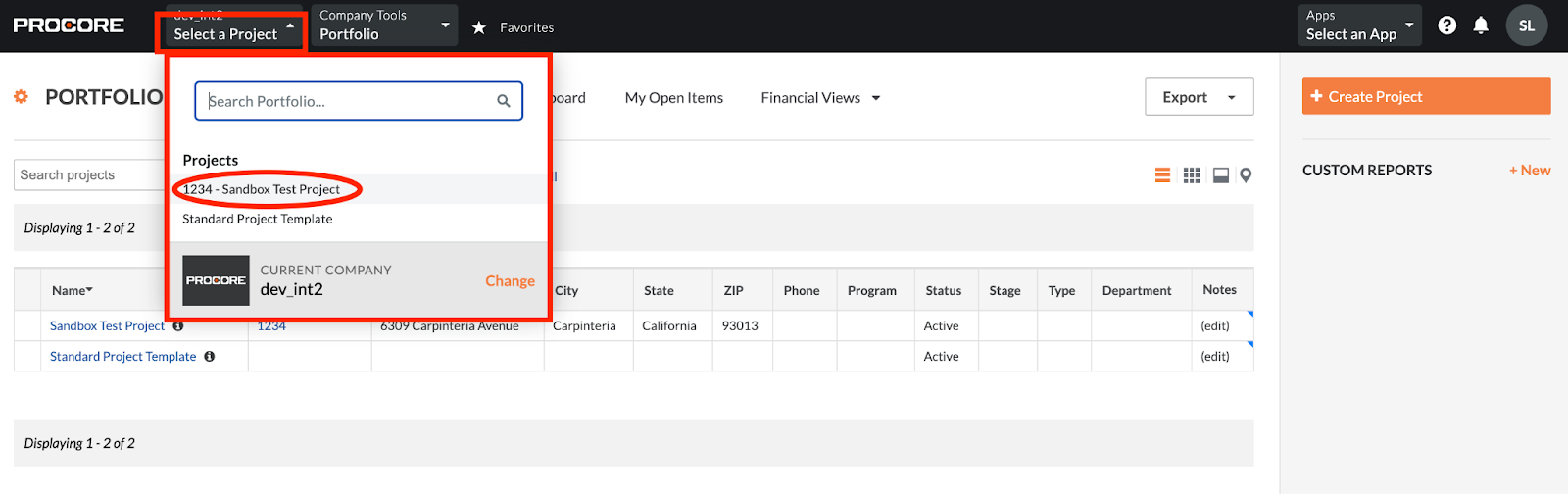Click the help question mark icon

click(1446, 25)
